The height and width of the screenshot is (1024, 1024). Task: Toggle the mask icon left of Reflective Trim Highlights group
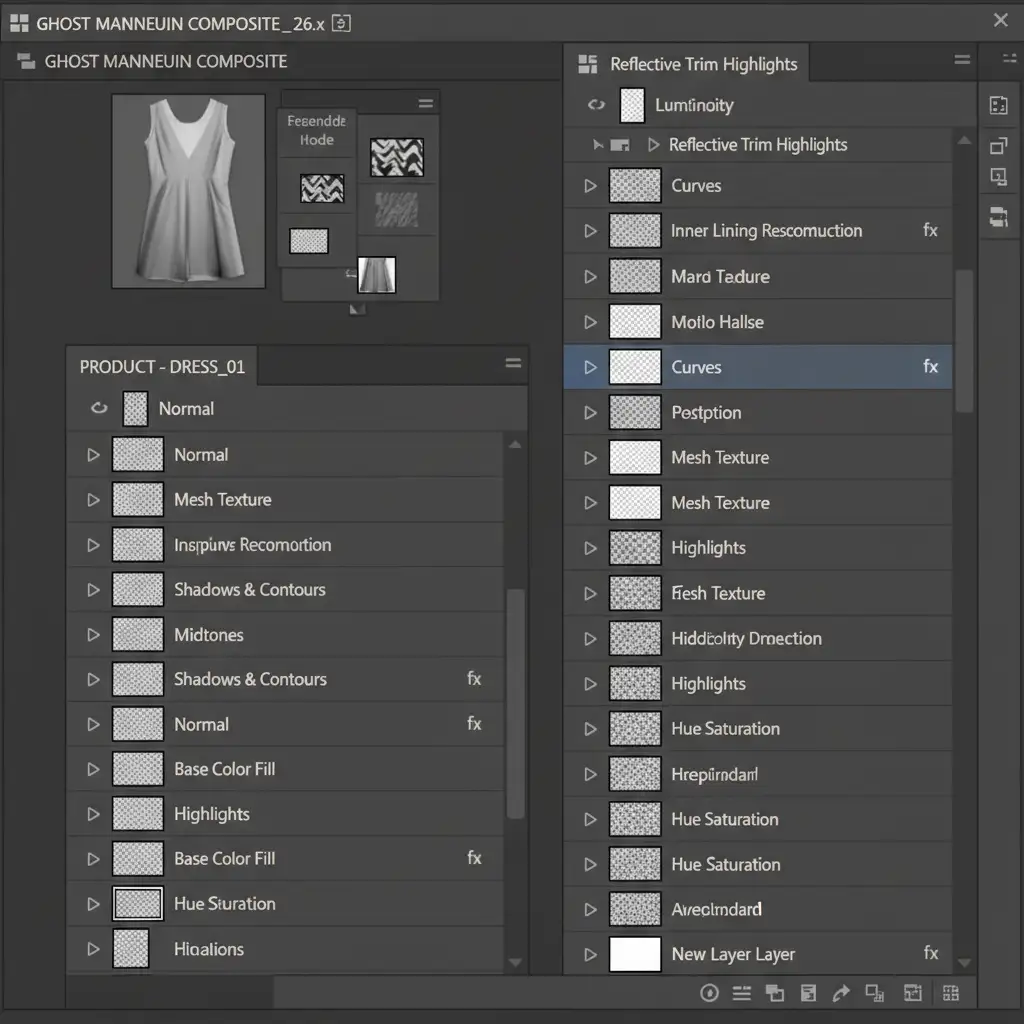[x=620, y=145]
